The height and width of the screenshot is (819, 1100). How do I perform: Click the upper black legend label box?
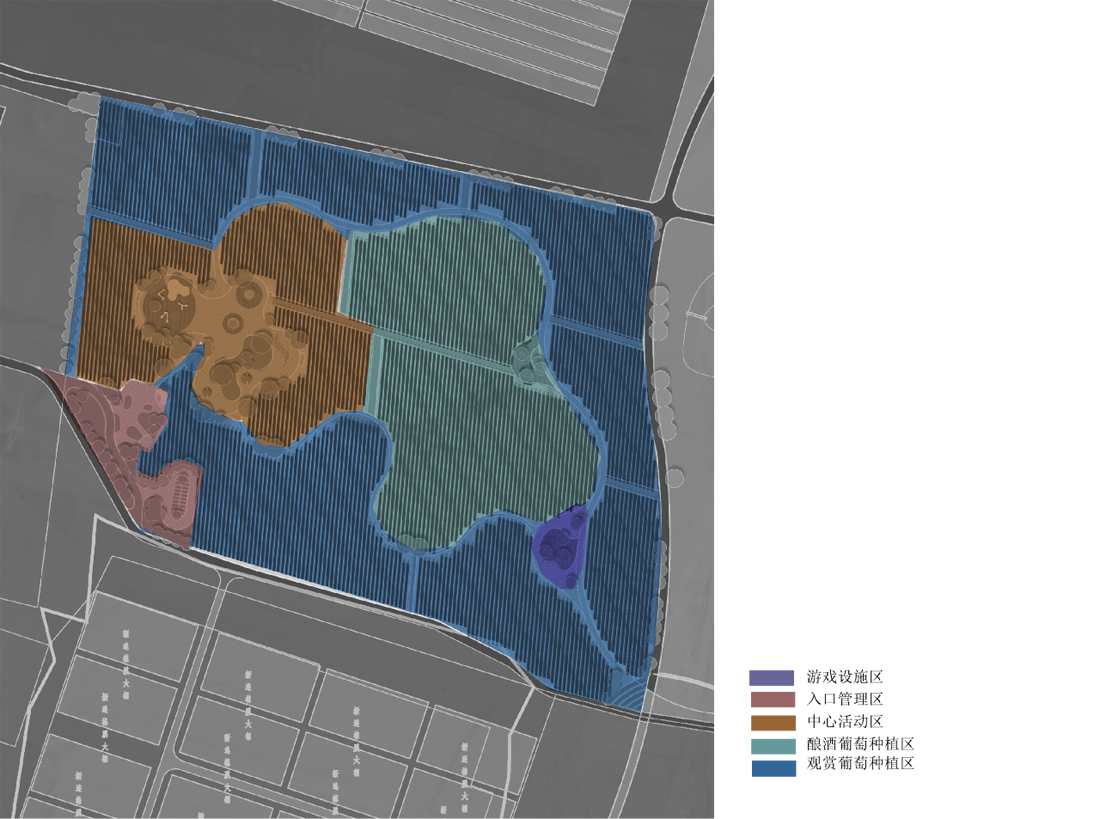[842, 688]
